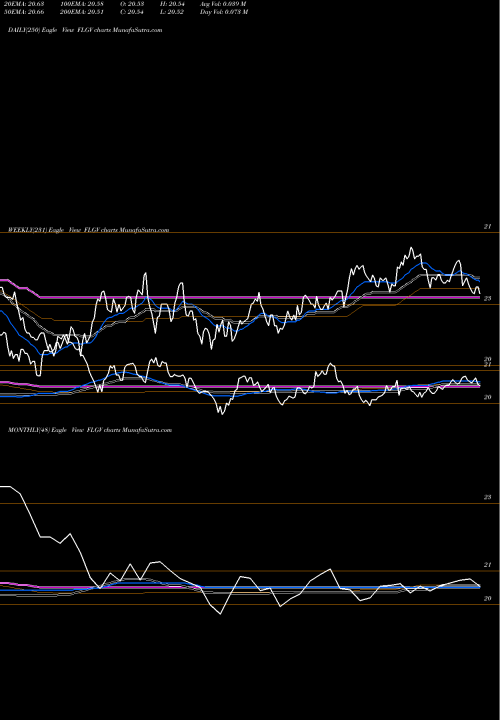Click the 'Avg Vol' reading

223,4
